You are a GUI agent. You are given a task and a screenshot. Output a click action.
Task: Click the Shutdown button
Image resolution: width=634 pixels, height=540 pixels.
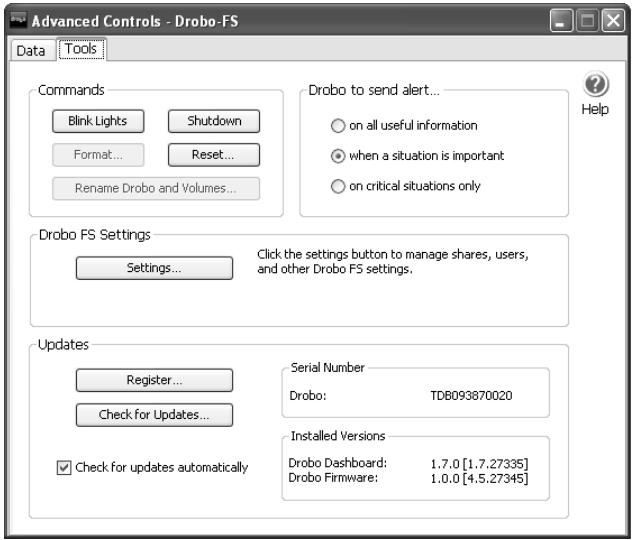point(214,121)
